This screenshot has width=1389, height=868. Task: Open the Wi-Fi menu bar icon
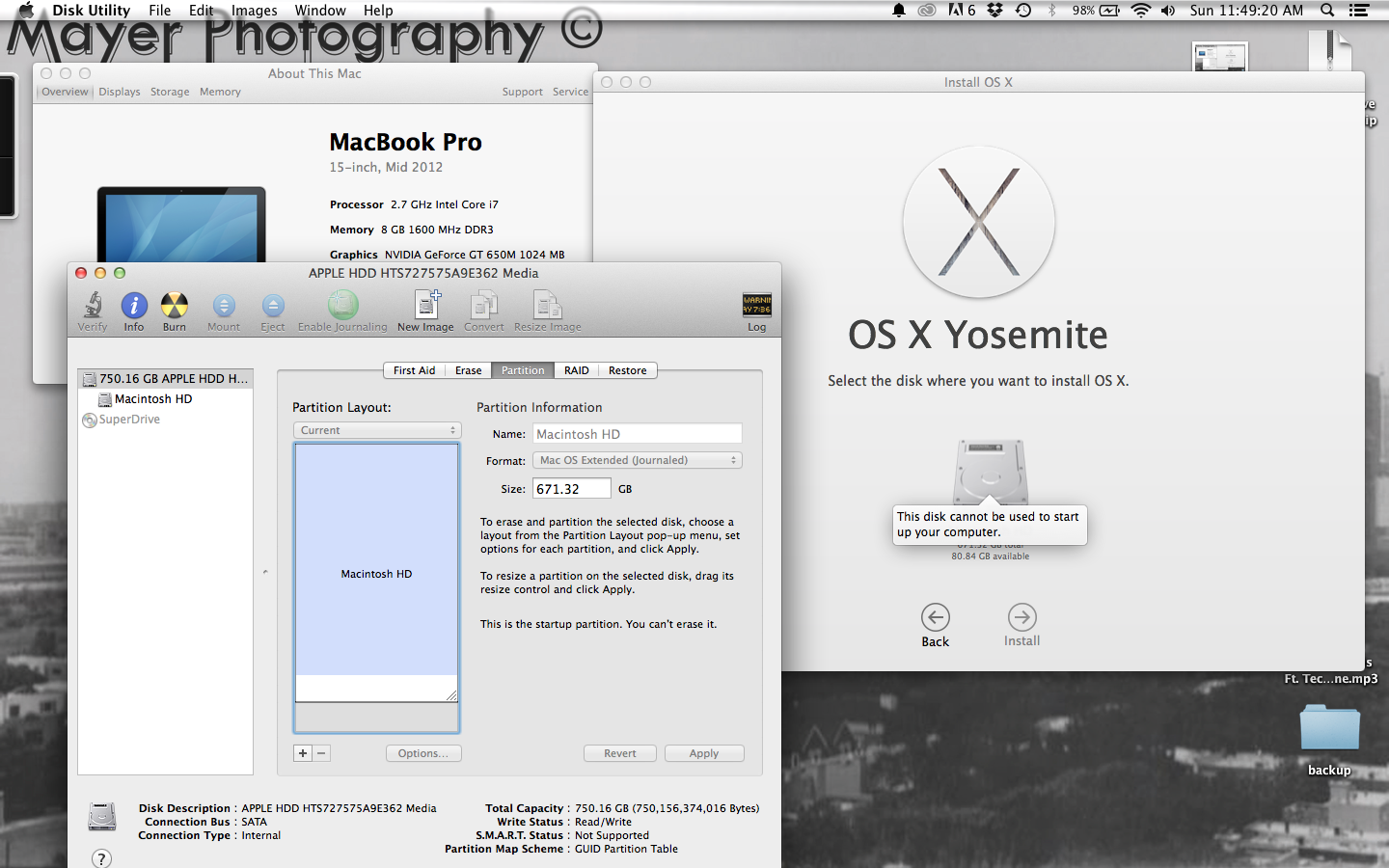(x=1141, y=11)
